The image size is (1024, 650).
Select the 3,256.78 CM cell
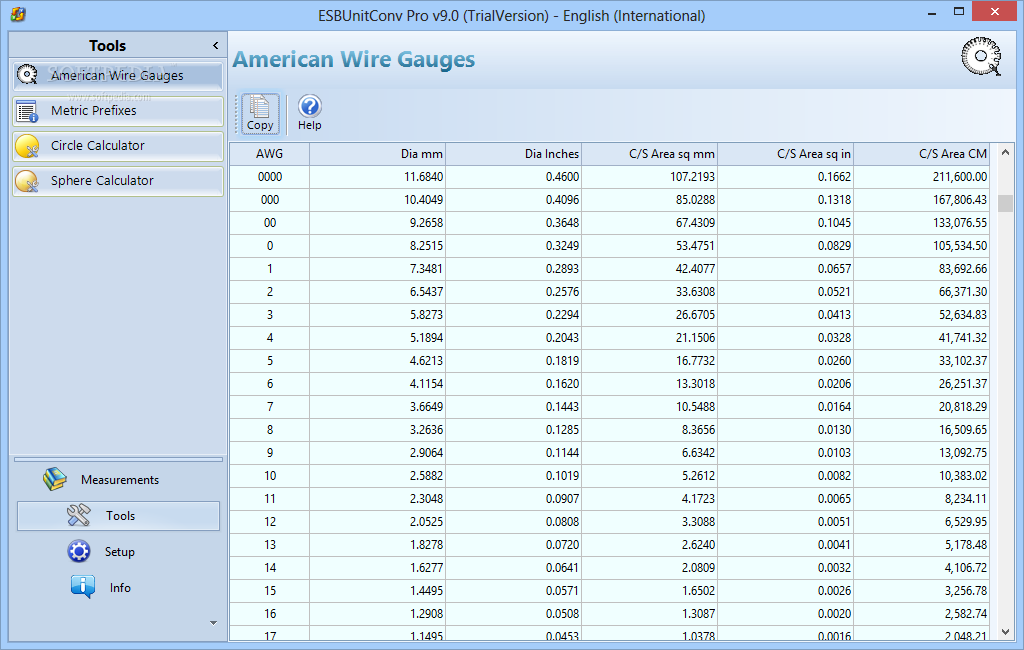(x=921, y=591)
